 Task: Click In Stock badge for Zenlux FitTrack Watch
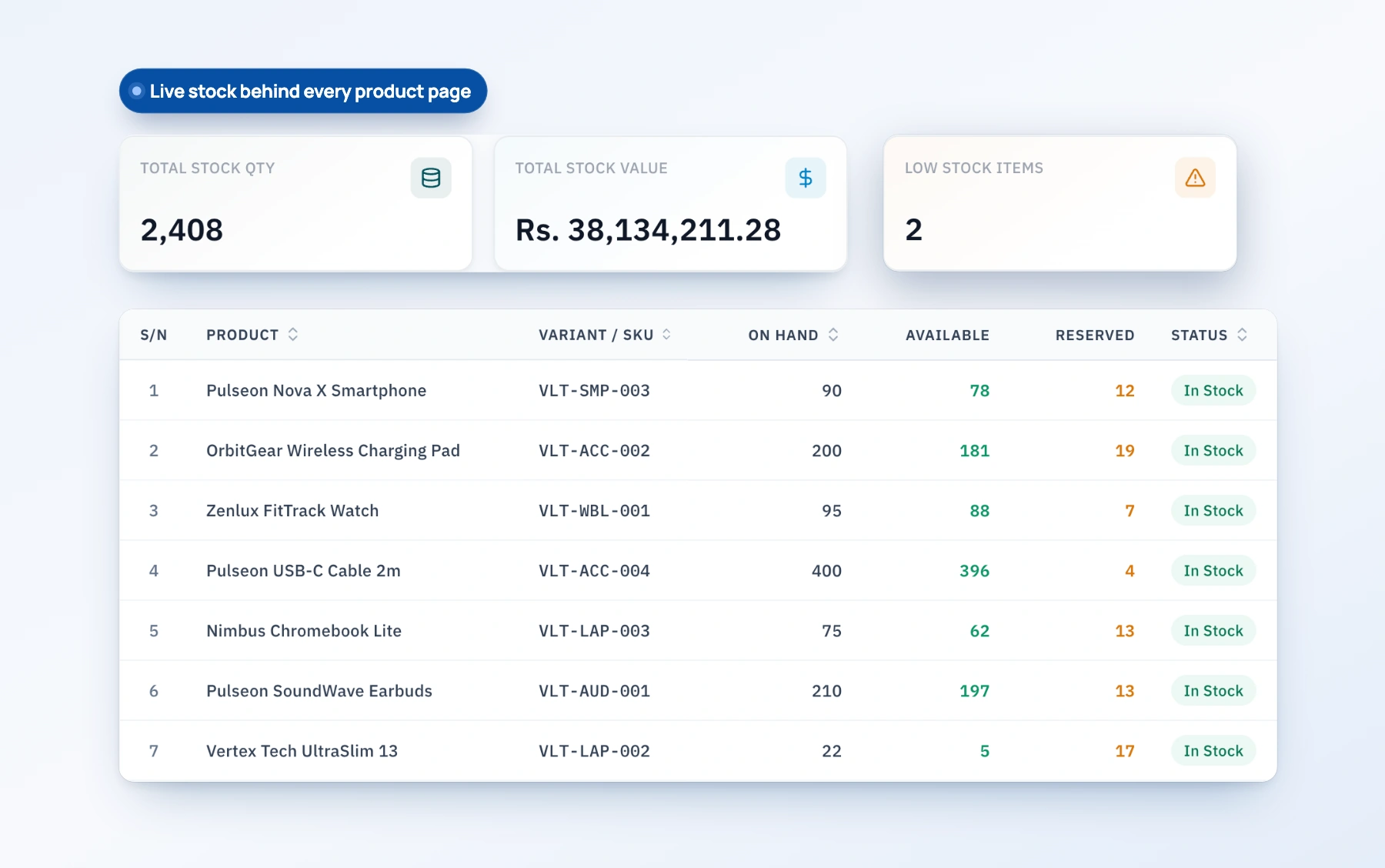1213,510
